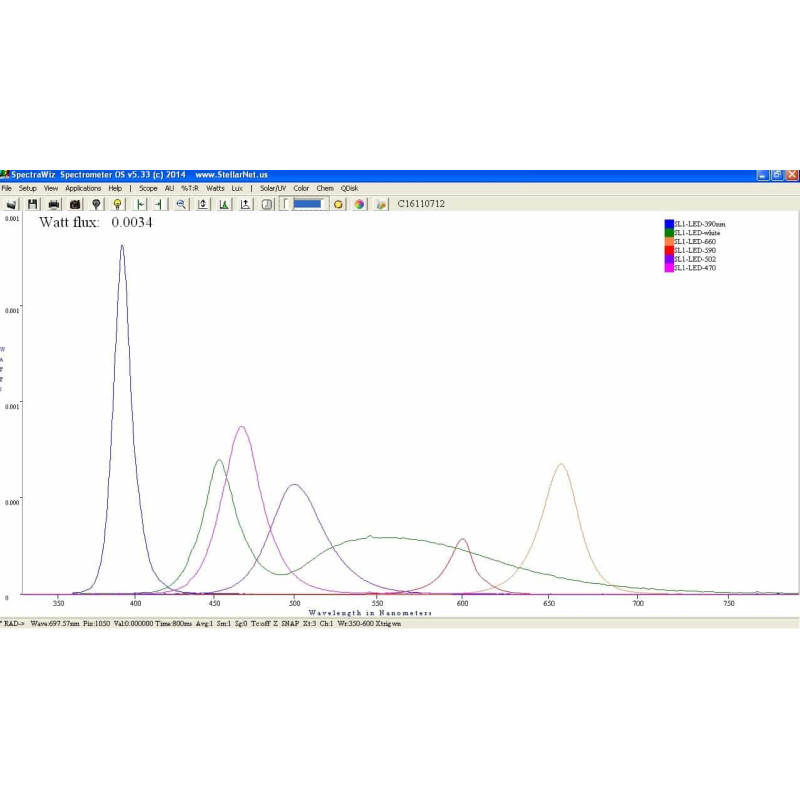800x800 pixels.
Task: Click the Chem menu item
Action: tap(325, 188)
